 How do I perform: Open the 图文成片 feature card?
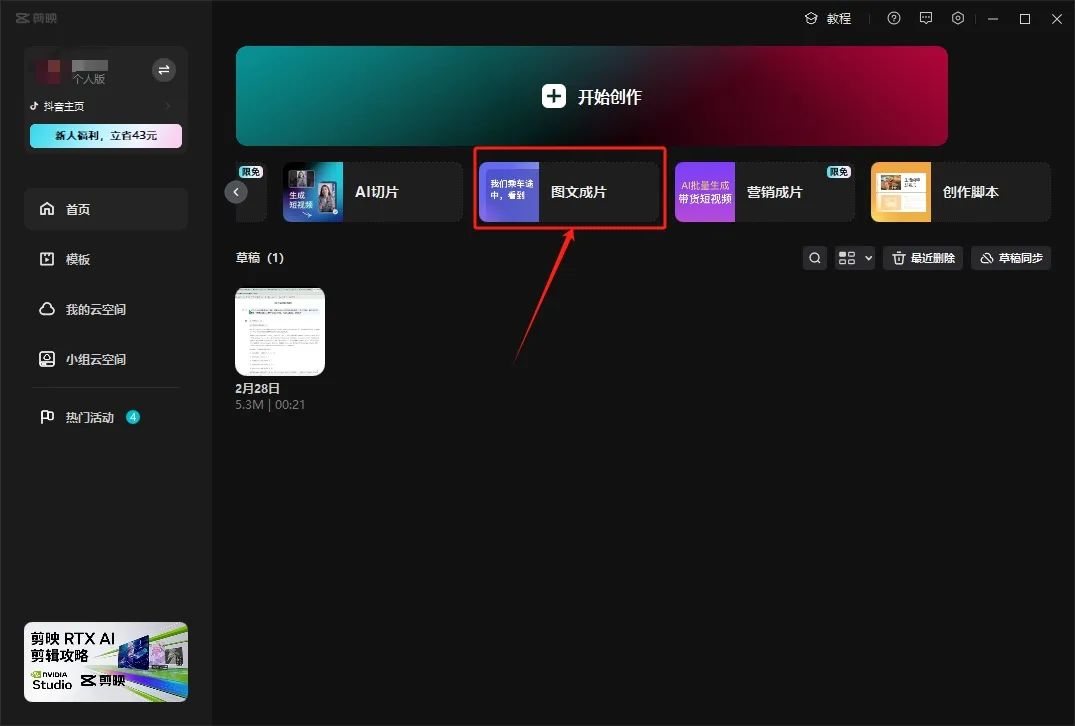pos(569,192)
